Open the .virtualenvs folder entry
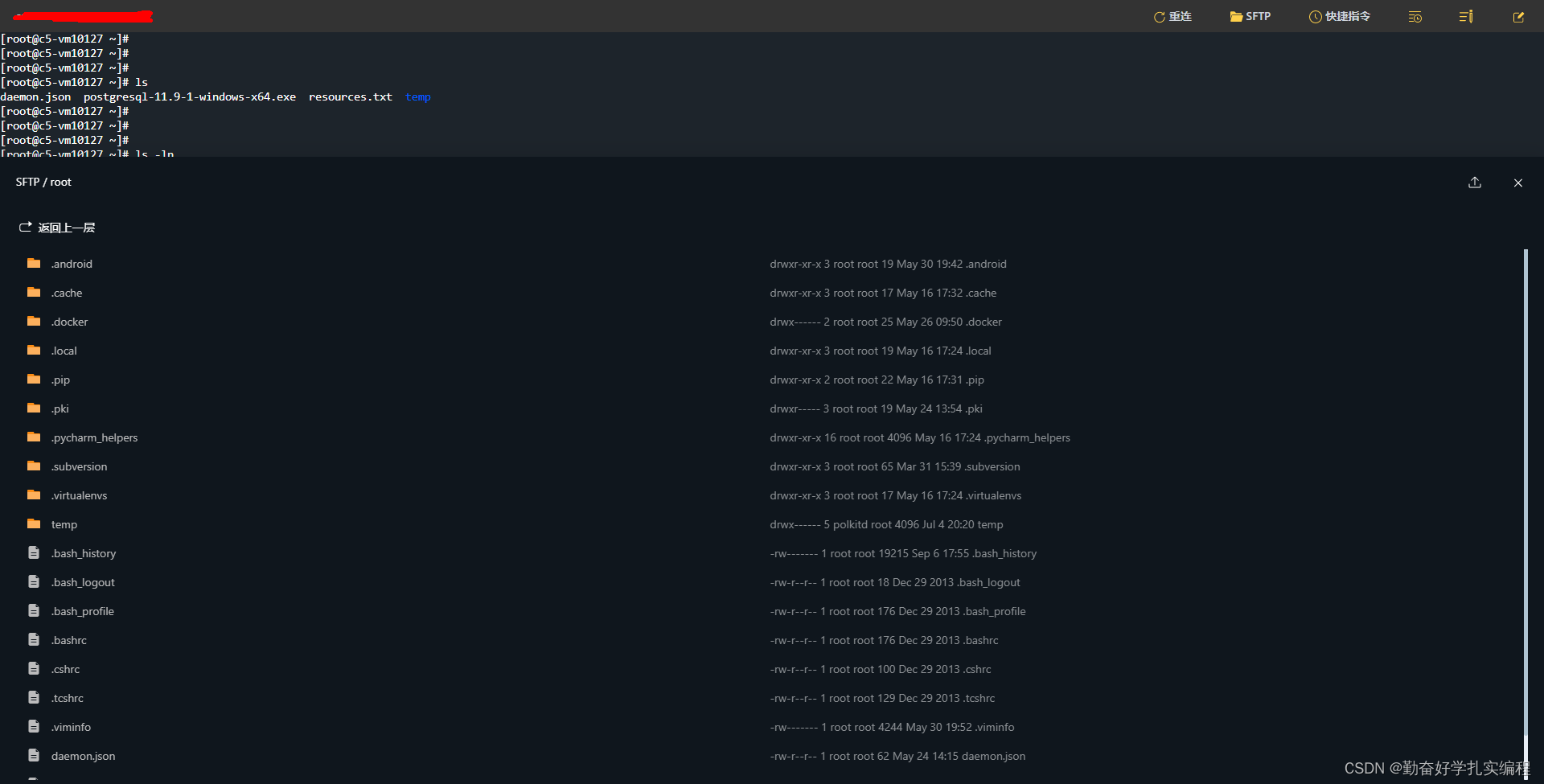 click(79, 495)
